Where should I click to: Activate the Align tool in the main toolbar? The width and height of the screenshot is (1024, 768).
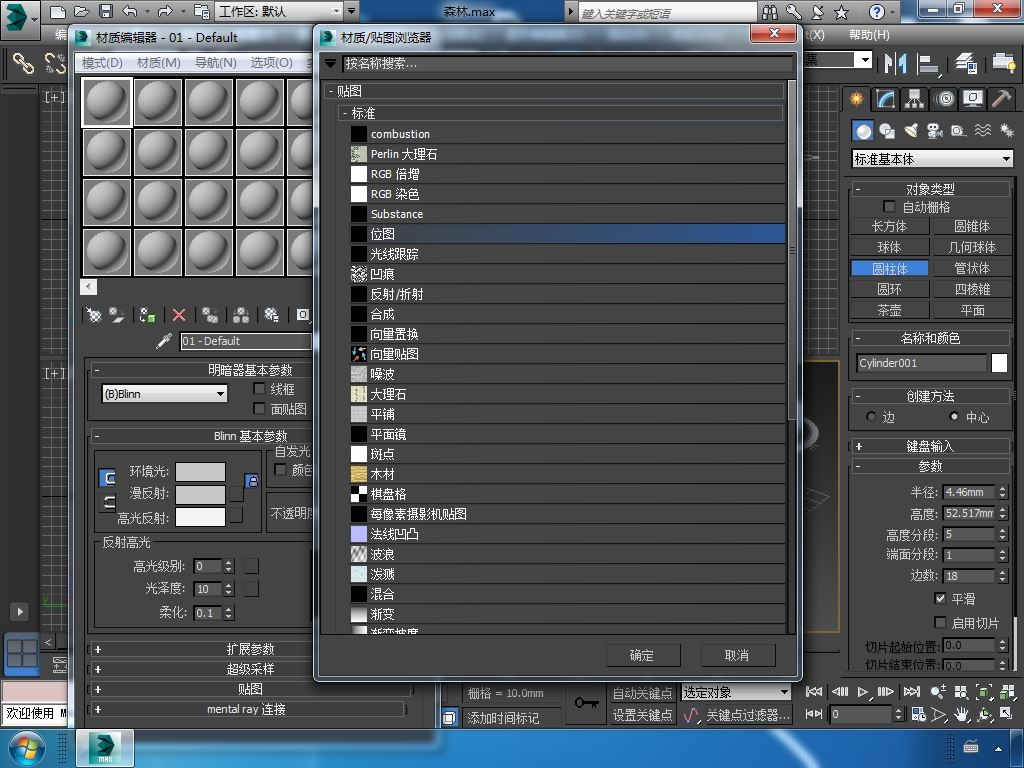point(927,63)
